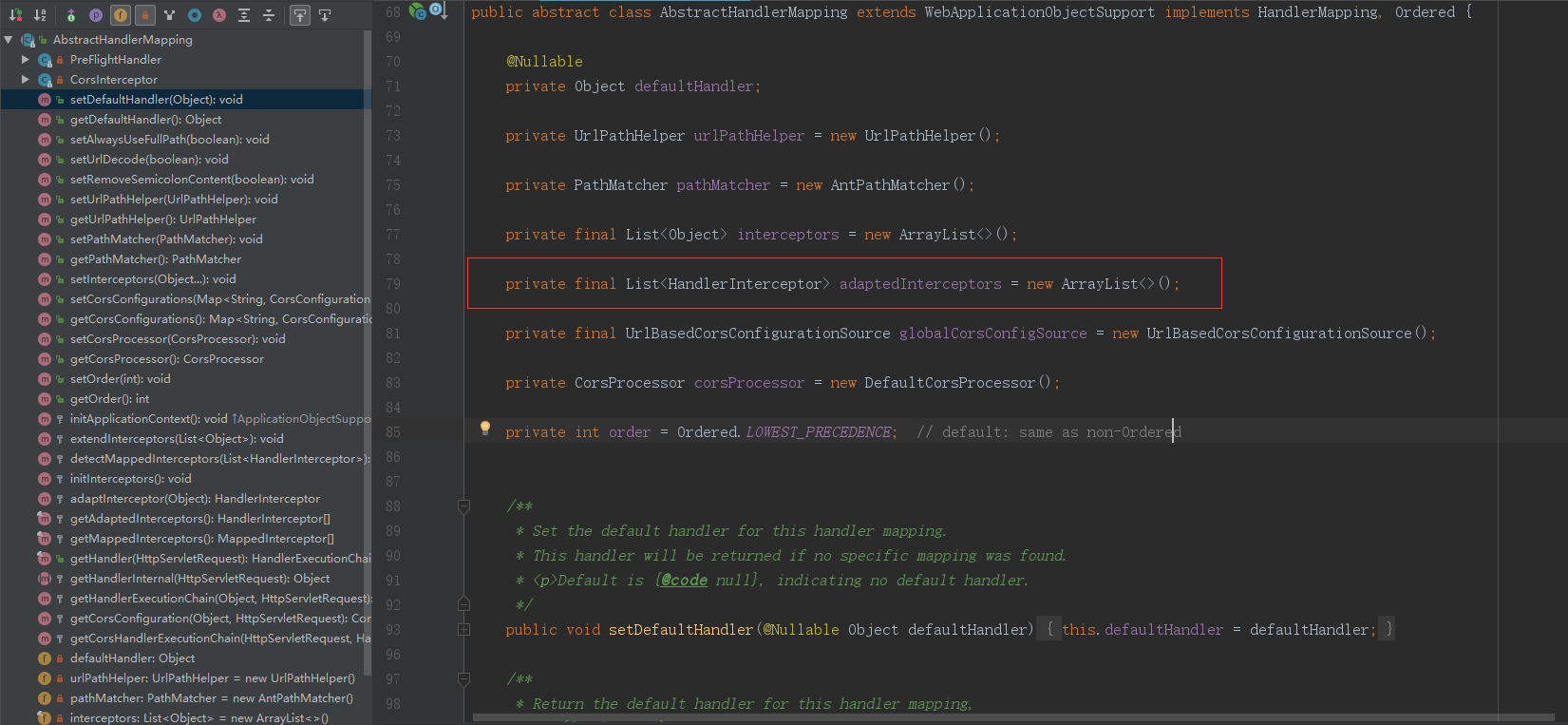Collapse Javadoc fold marker at line 97
Screen dimensions: 1568x725
pyautogui.click(x=463, y=679)
